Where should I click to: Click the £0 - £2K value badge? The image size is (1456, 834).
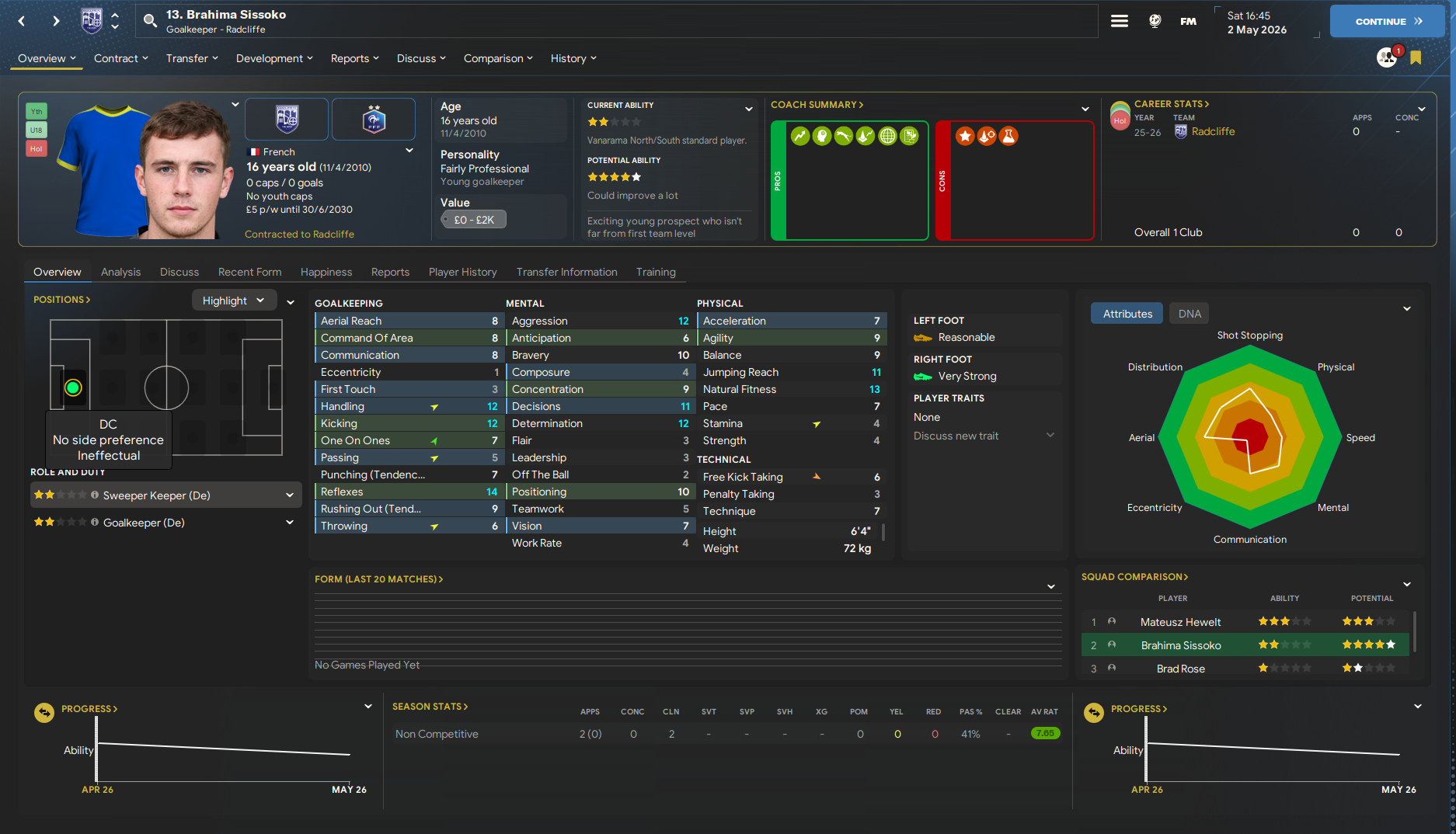pyautogui.click(x=474, y=220)
